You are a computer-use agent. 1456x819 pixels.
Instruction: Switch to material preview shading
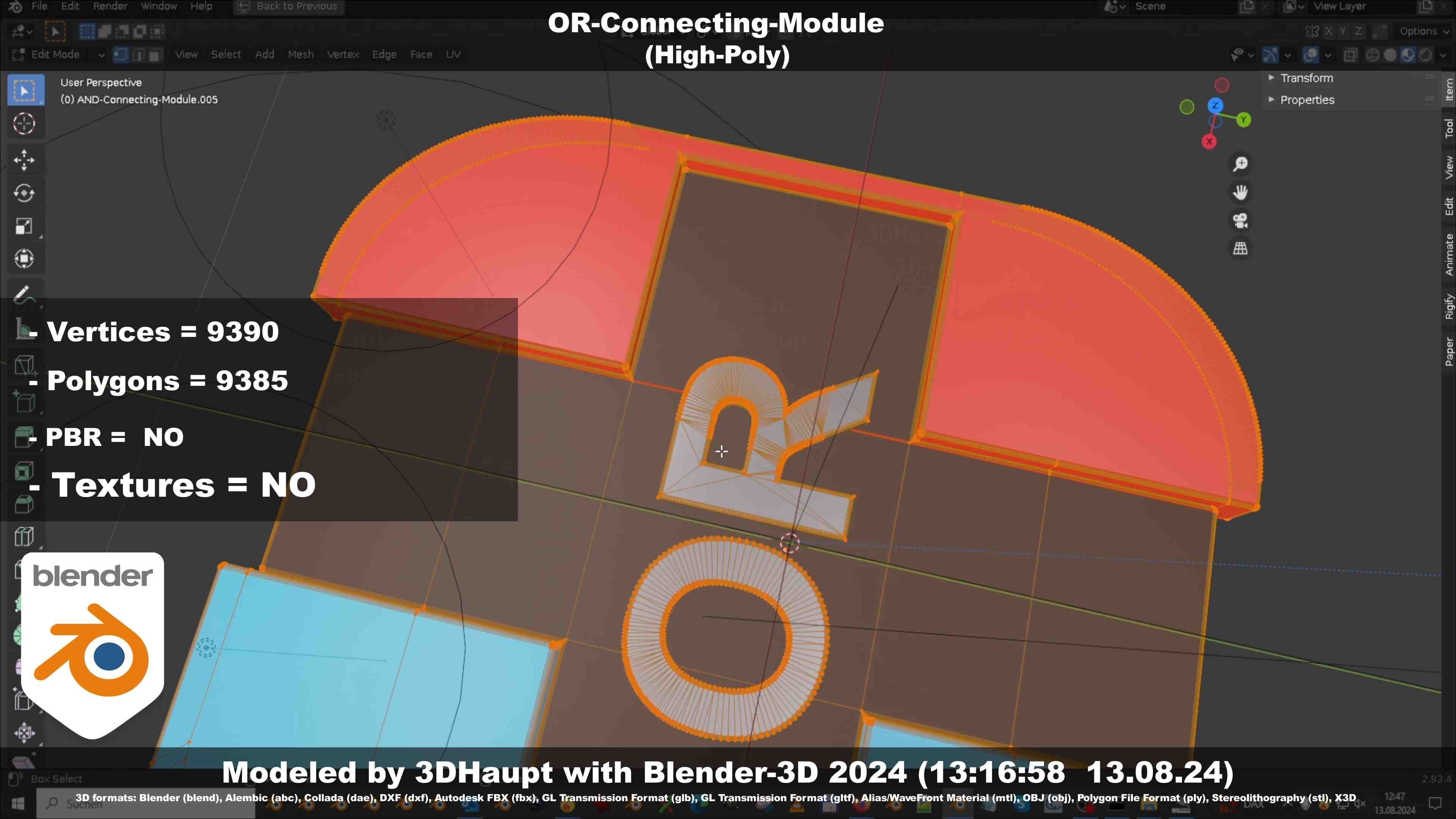click(1408, 55)
